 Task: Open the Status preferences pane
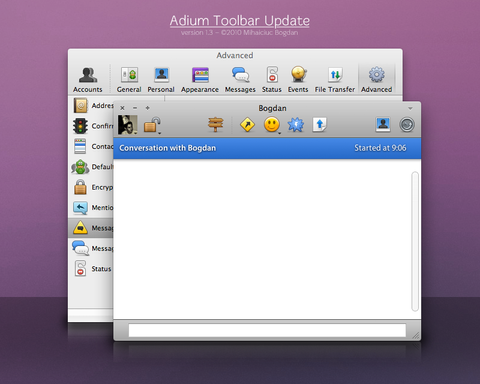(x=272, y=79)
